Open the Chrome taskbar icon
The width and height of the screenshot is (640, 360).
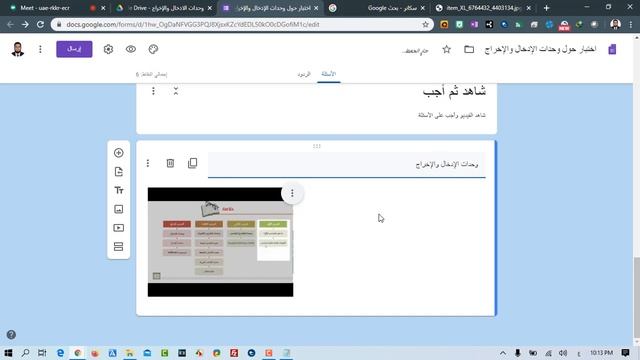tap(78, 353)
